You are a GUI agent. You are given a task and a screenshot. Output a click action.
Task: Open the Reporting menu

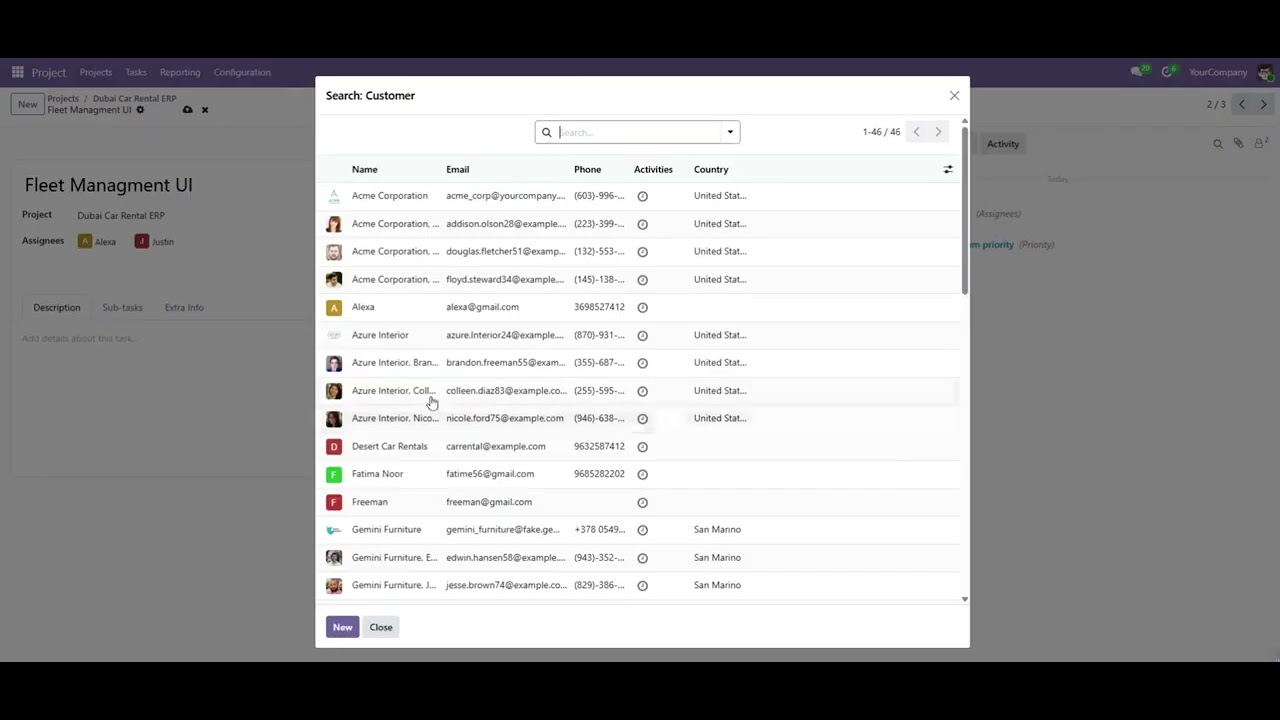(x=180, y=72)
